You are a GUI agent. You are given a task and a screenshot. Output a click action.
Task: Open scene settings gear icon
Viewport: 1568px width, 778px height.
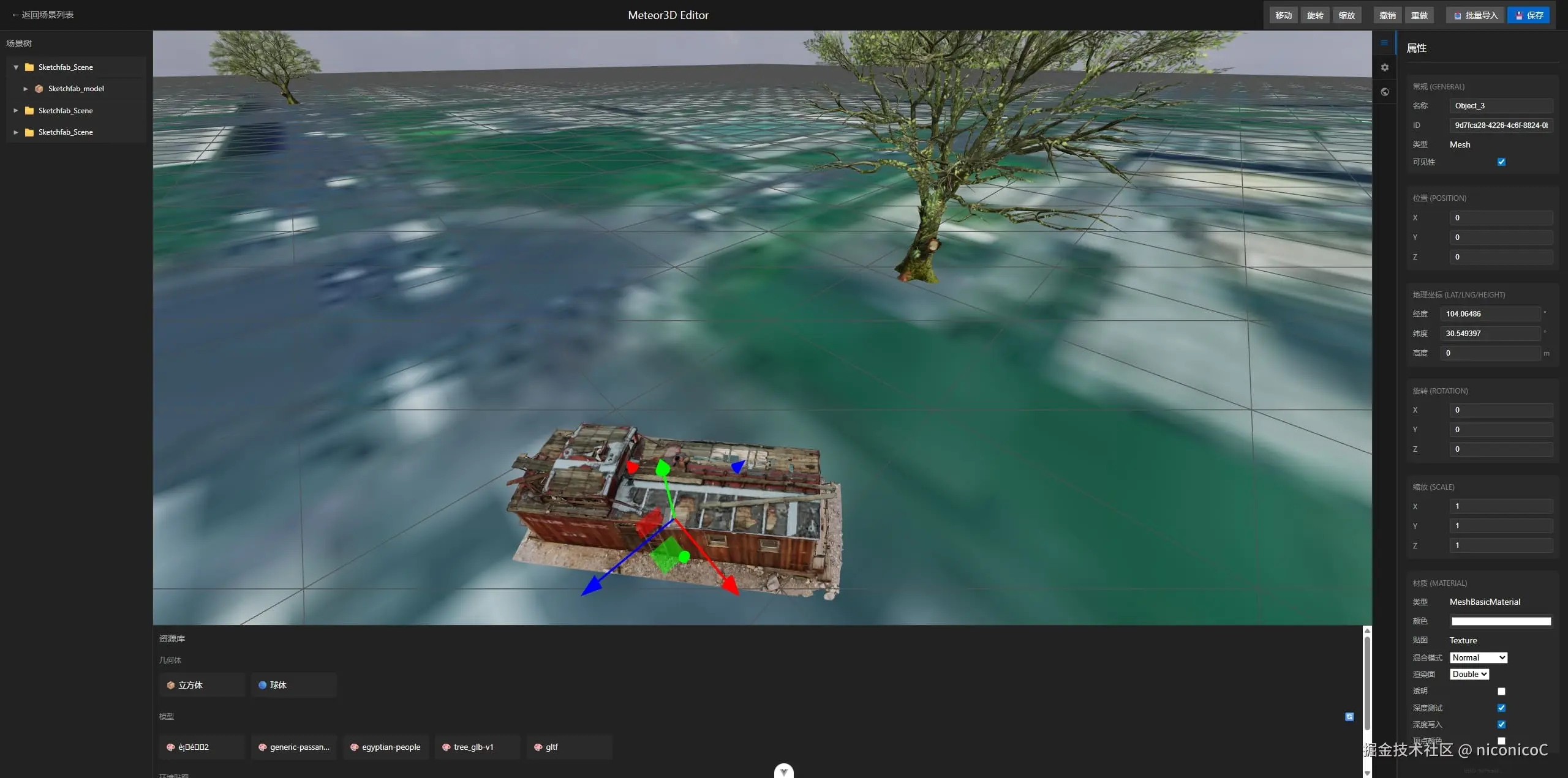1384,67
